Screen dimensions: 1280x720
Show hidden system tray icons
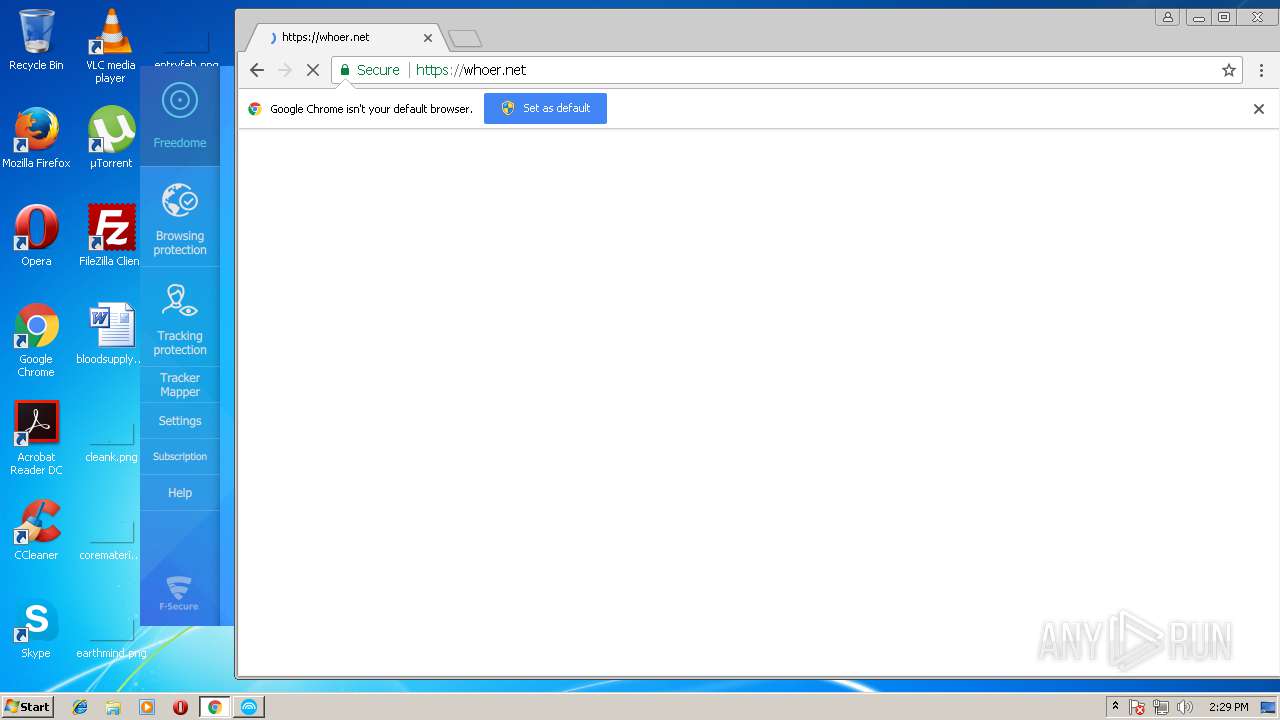coord(1115,707)
